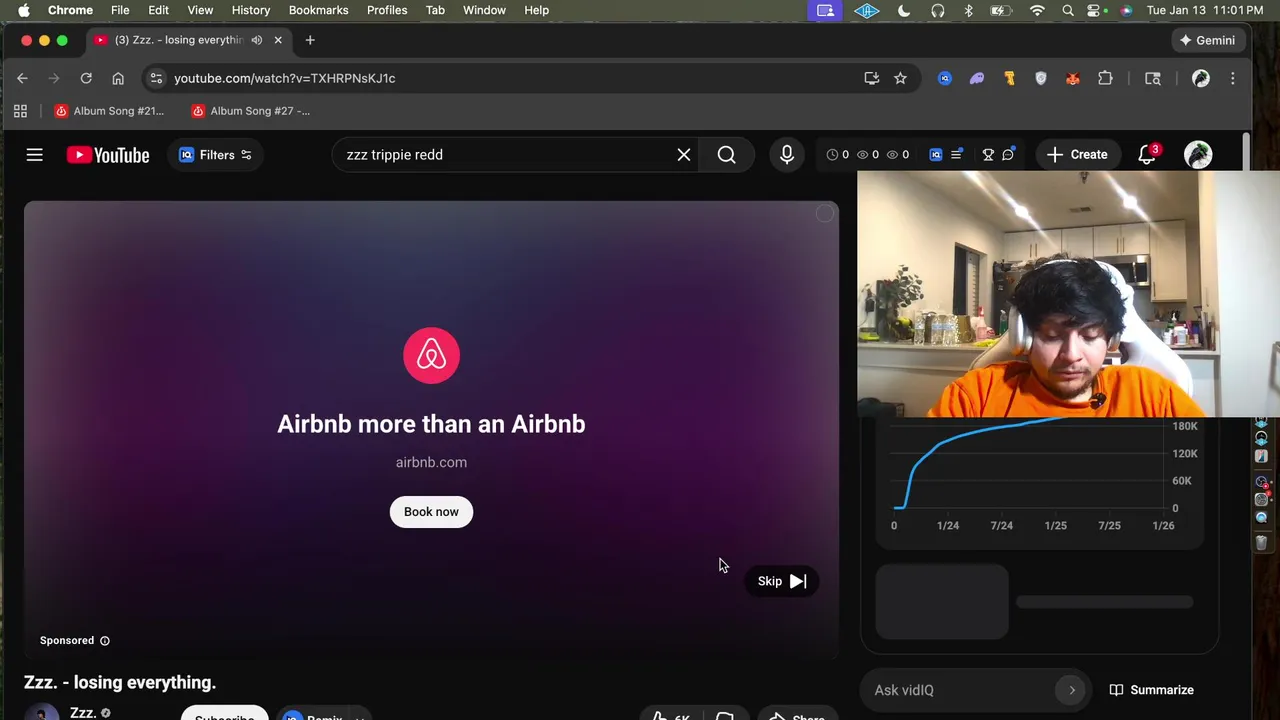Toggle Do Not Disturb moon icon

pyautogui.click(x=904, y=10)
